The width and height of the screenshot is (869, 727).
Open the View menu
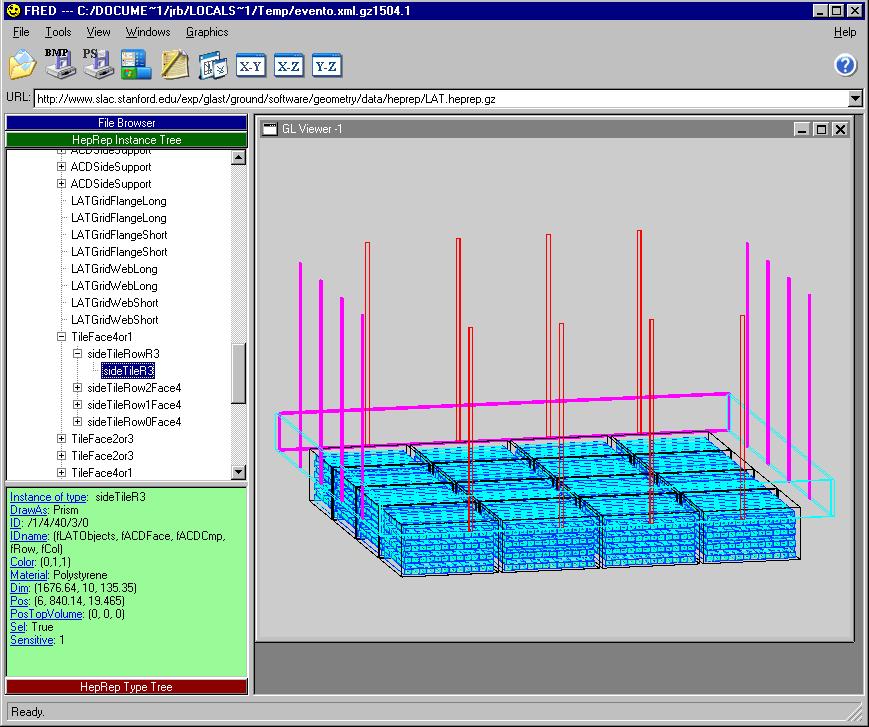click(98, 32)
